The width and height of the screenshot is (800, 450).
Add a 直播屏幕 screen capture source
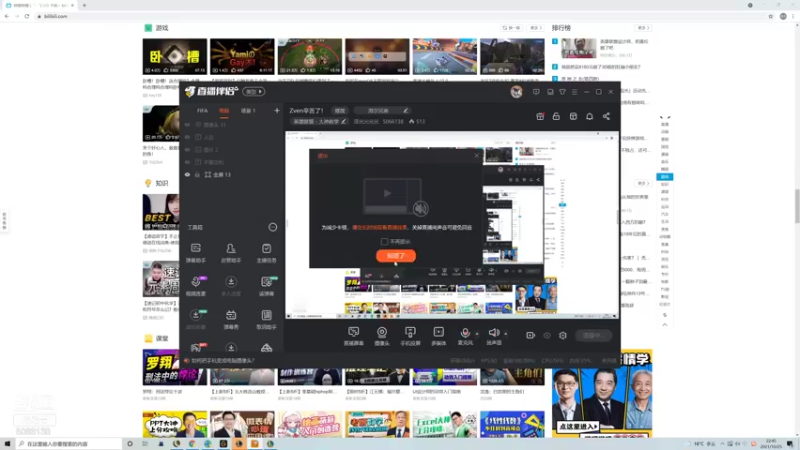[353, 336]
